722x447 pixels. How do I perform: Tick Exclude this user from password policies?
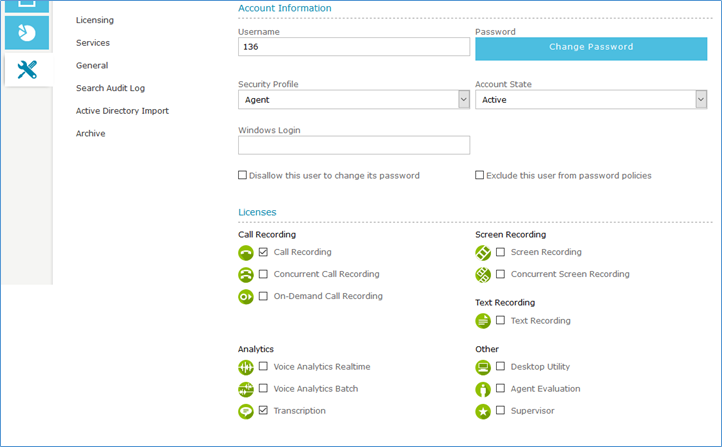coord(480,175)
